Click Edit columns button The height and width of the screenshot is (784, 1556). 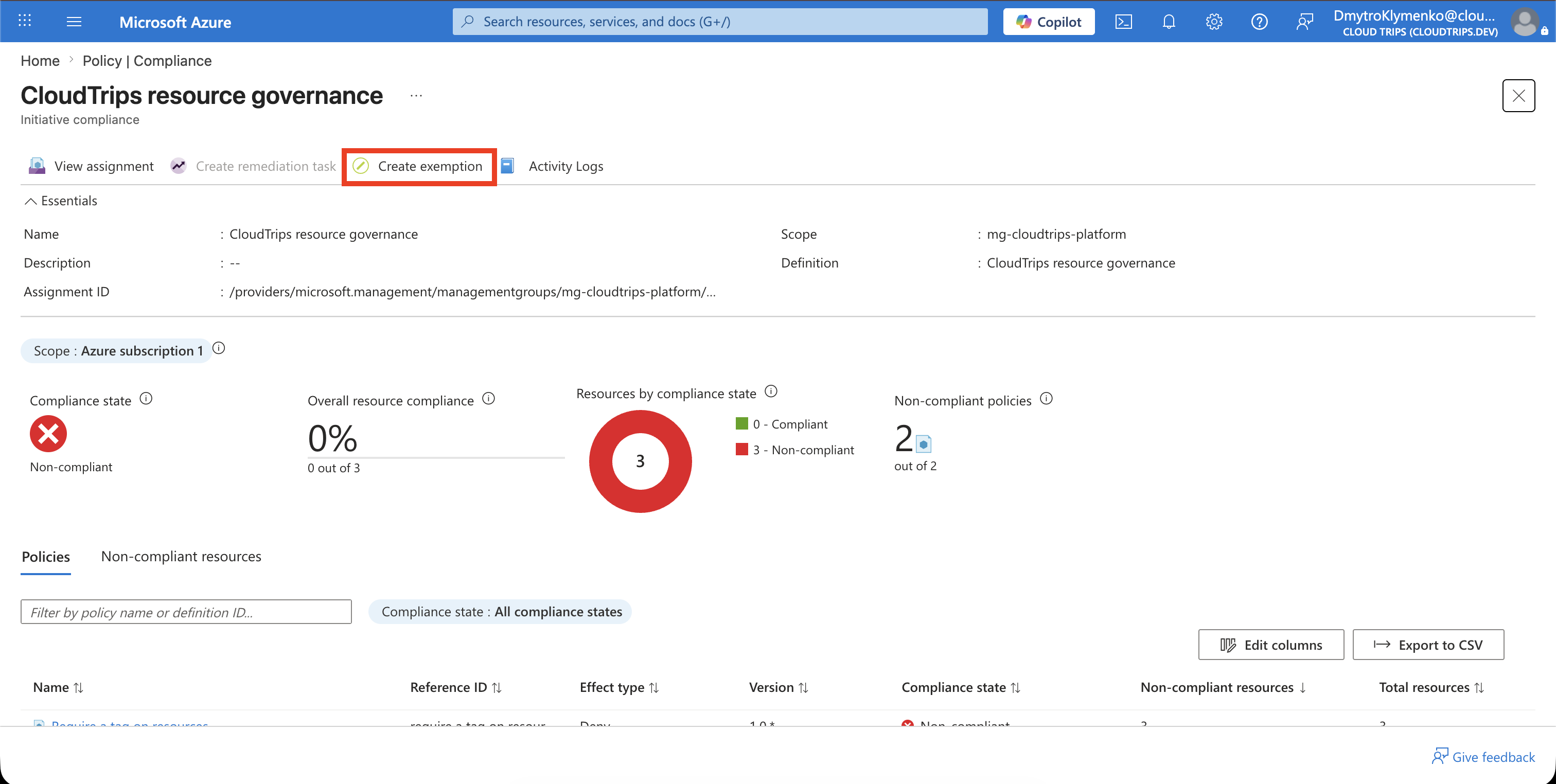click(x=1271, y=645)
